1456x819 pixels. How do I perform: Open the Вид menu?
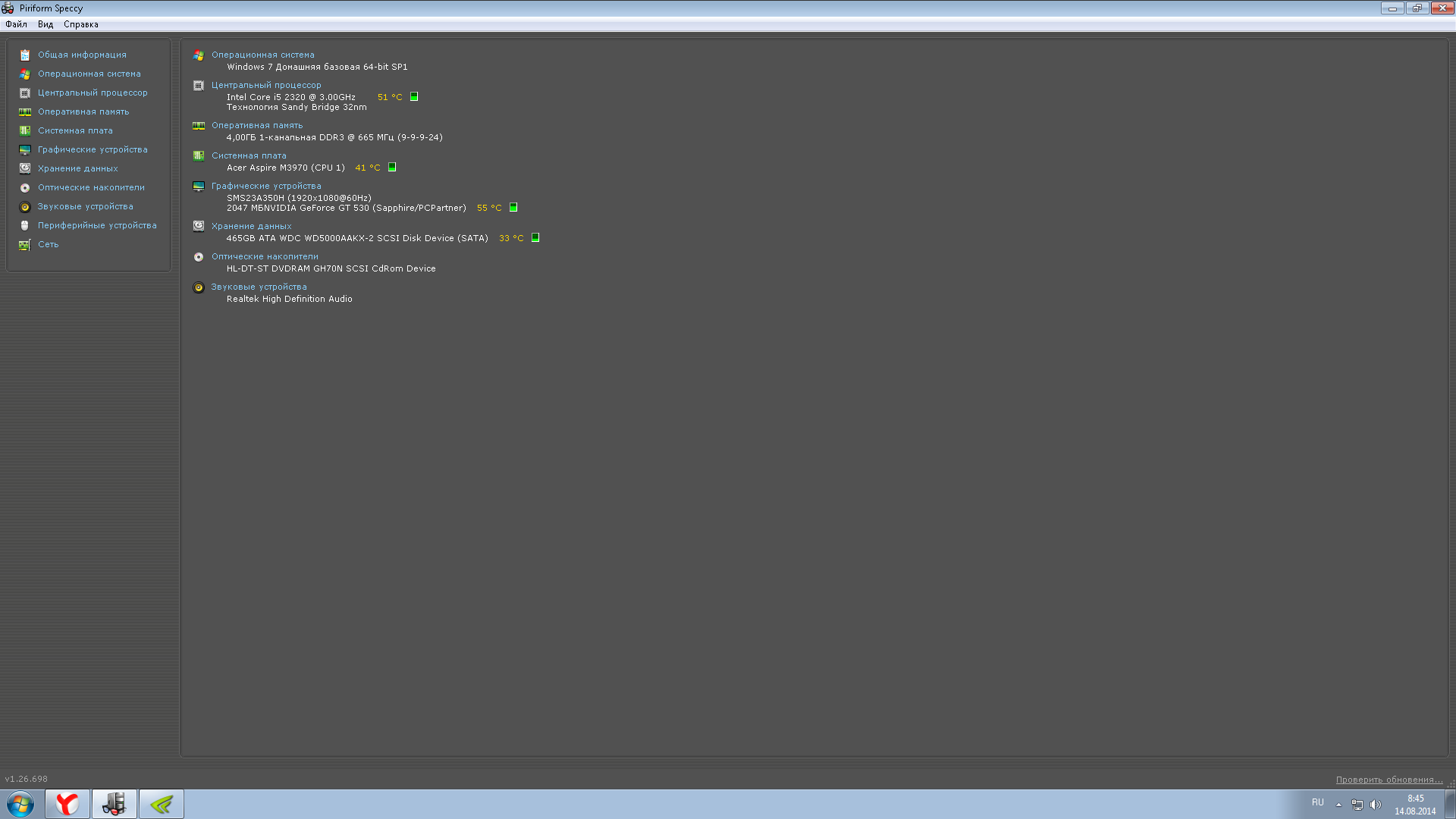45,24
